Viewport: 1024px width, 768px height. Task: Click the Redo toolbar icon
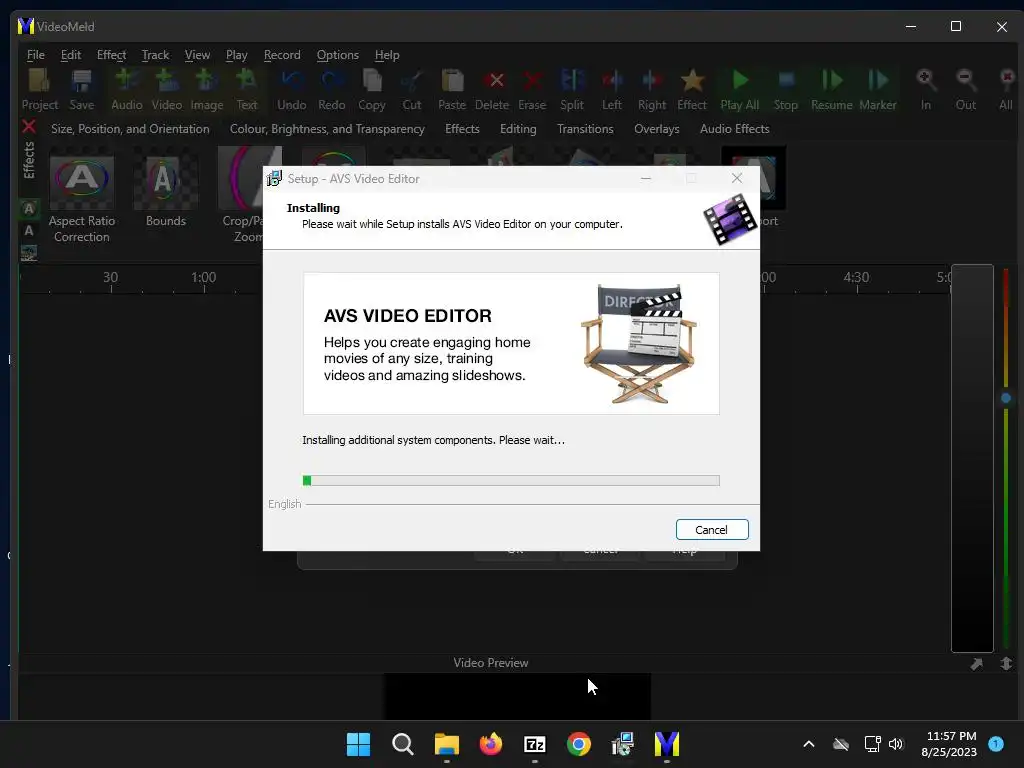click(332, 90)
